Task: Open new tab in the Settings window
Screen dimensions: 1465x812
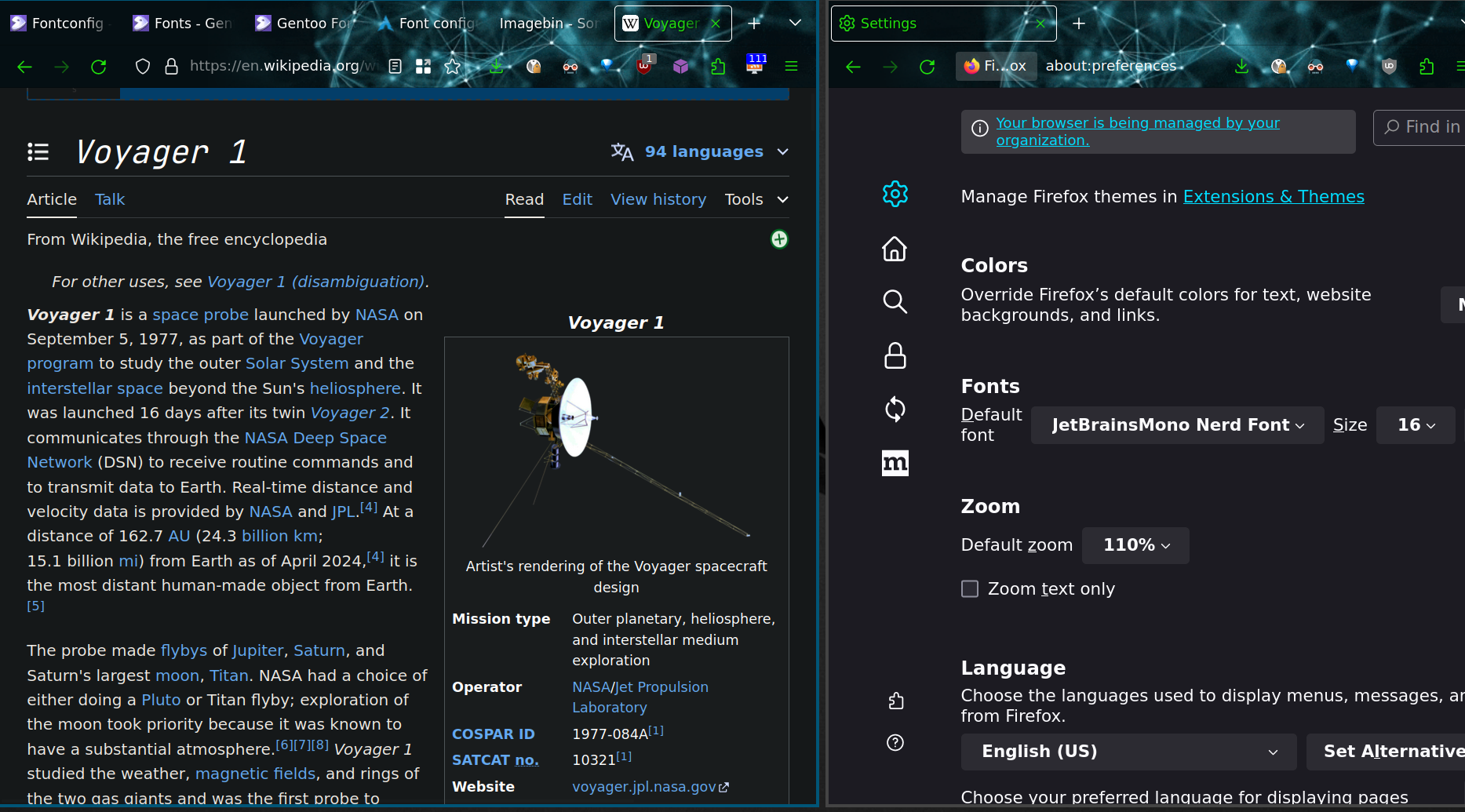Action: pyautogui.click(x=1079, y=23)
